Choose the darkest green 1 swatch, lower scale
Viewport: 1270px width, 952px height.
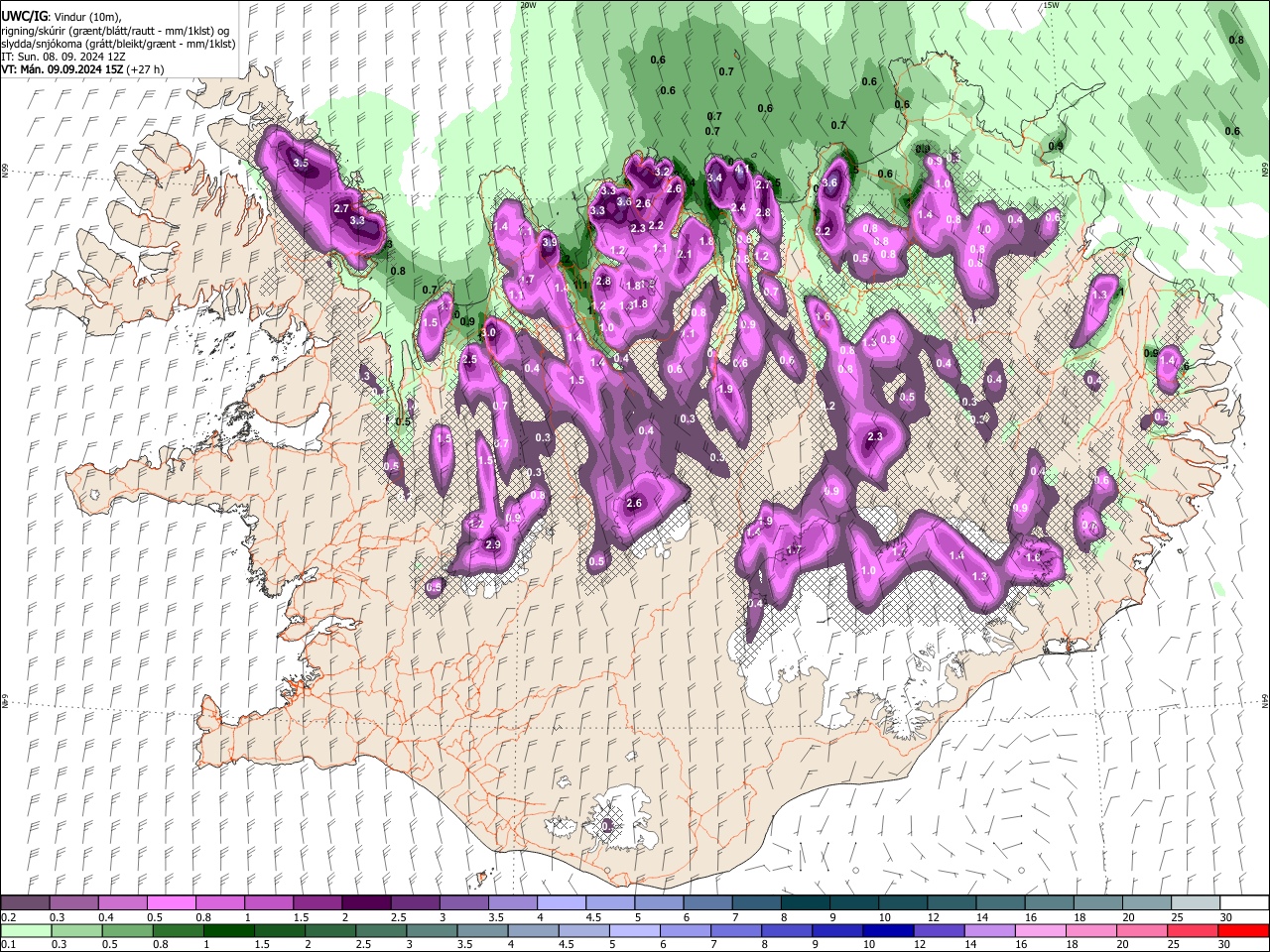click(x=229, y=930)
